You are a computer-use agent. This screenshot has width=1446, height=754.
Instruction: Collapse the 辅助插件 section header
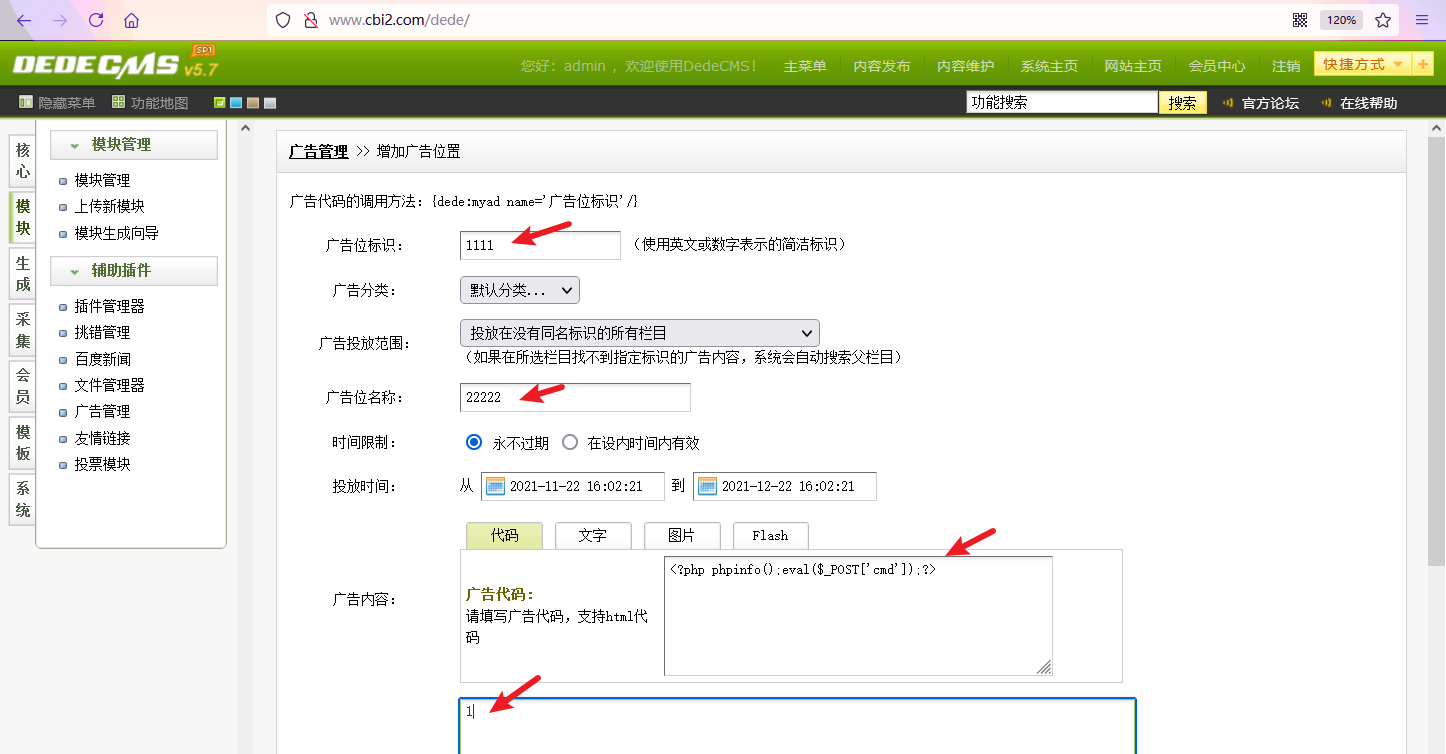coord(134,271)
